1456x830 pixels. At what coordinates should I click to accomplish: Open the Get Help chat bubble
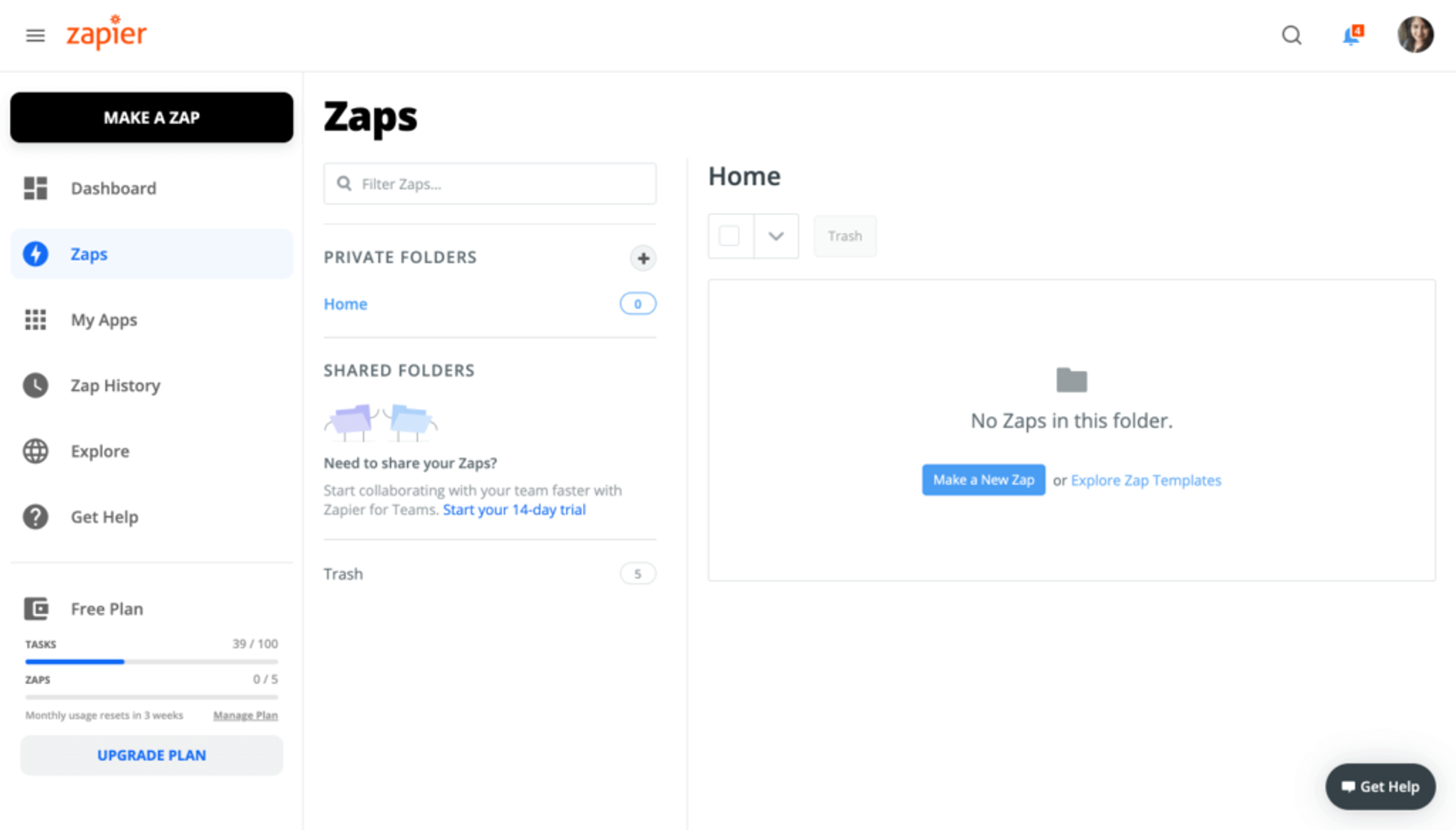tap(1379, 786)
